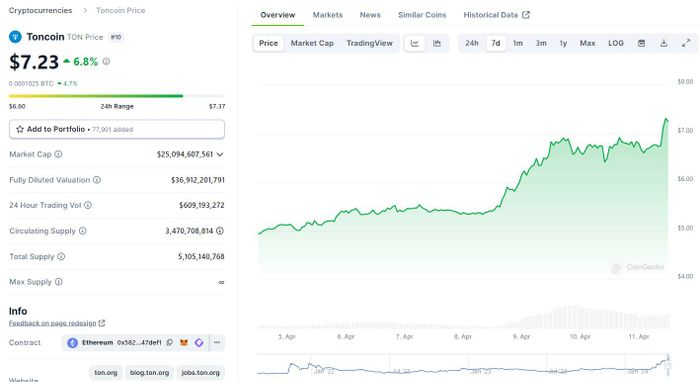Expand chart to fullscreen icon
The width and height of the screenshot is (700, 382).
point(686,43)
